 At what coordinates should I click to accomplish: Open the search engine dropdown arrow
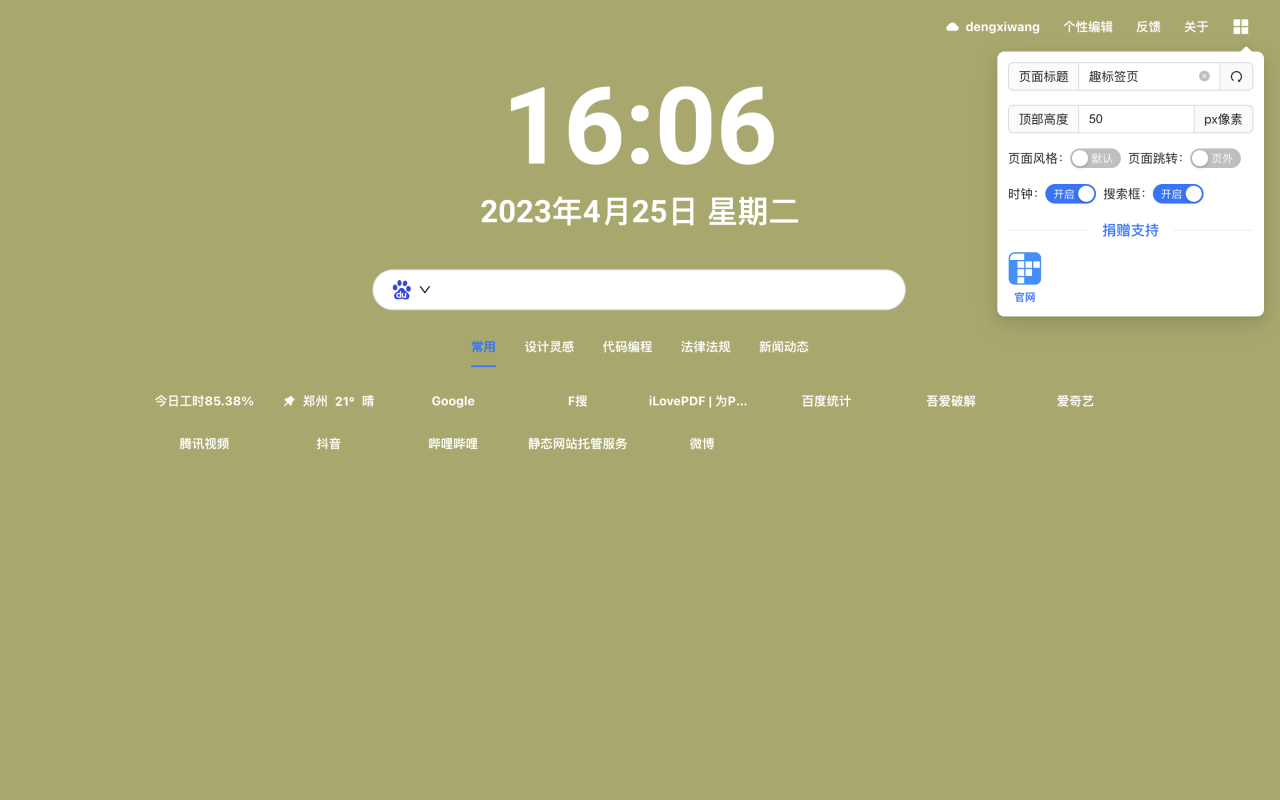pyautogui.click(x=424, y=289)
